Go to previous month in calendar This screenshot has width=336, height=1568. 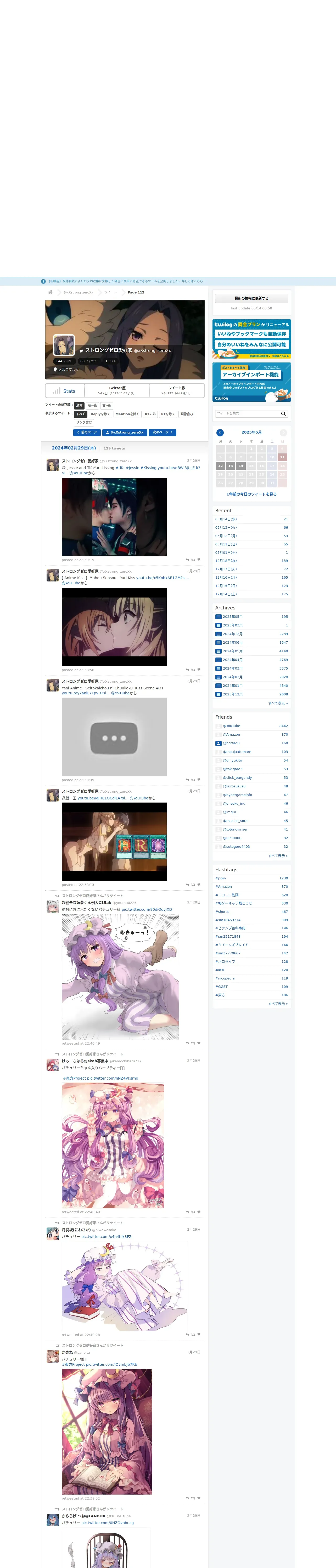[220, 432]
